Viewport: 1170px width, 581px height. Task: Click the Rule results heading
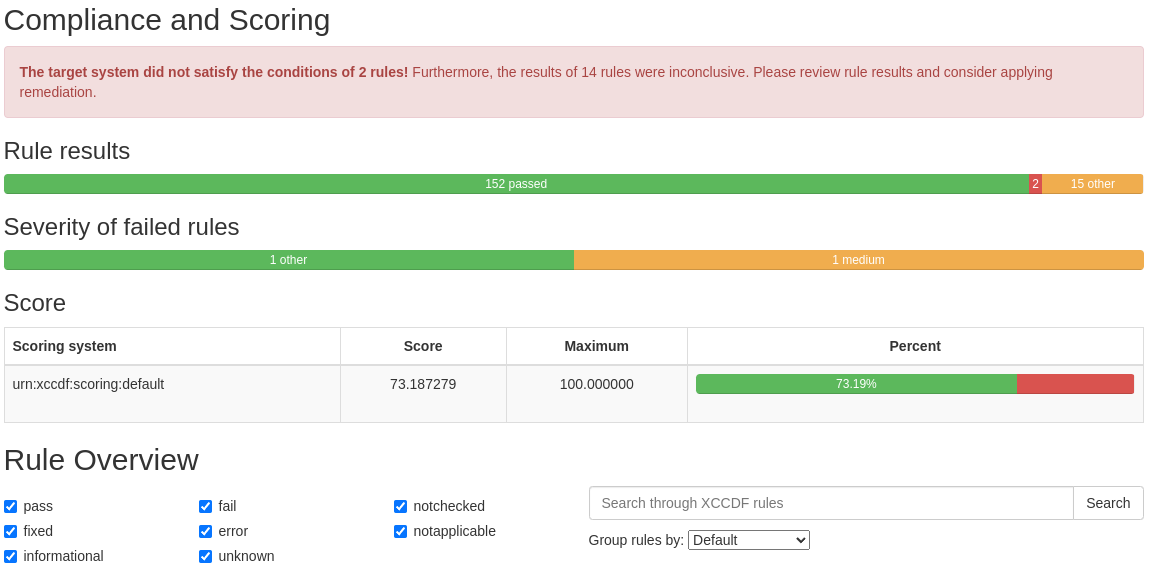(x=67, y=151)
